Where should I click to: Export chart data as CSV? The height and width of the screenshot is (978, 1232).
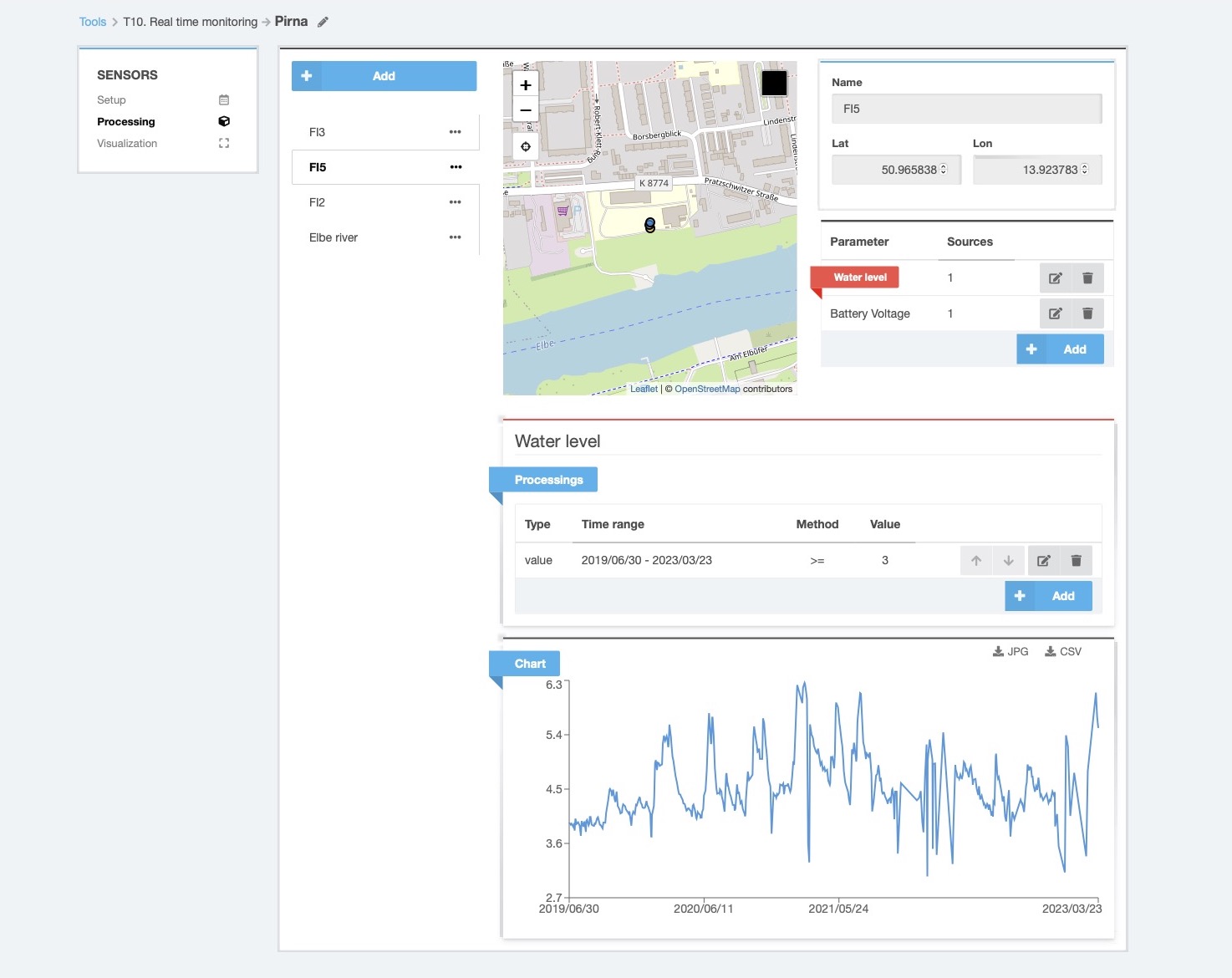click(1063, 652)
